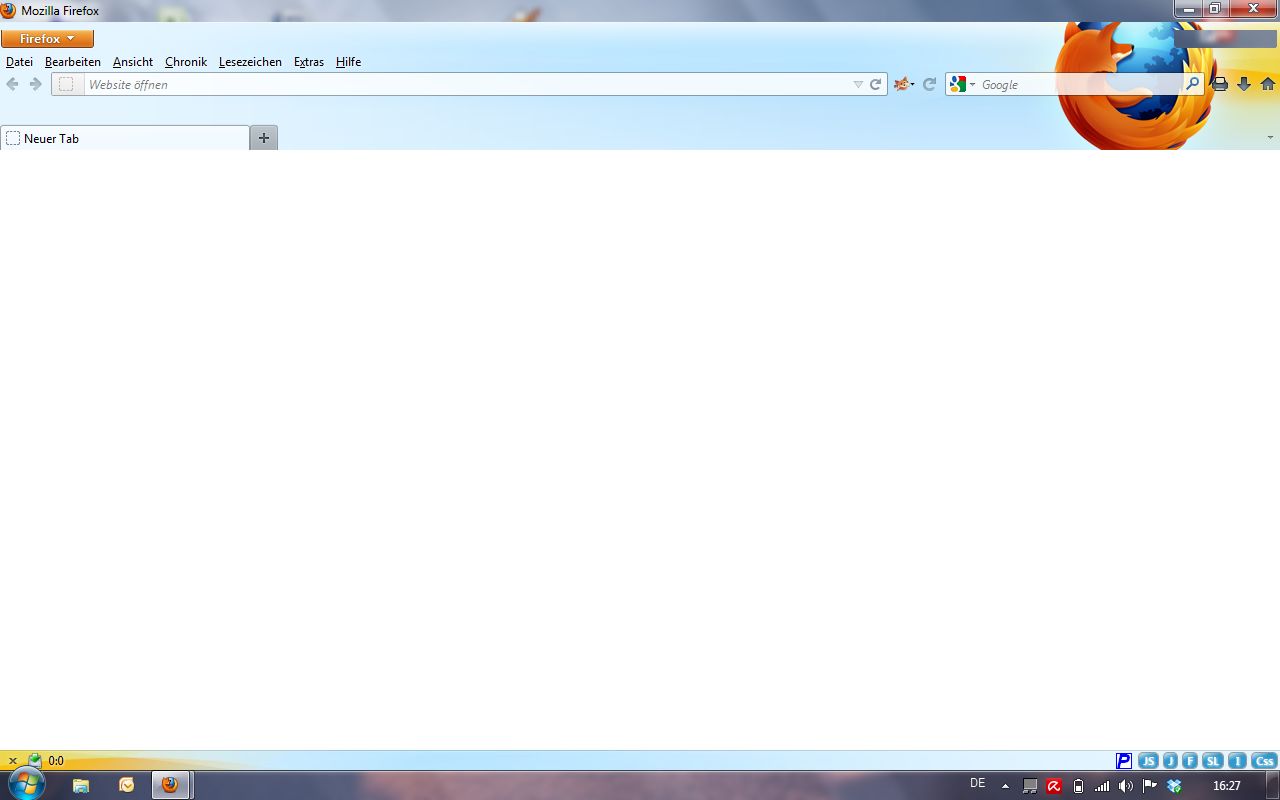Toggle Java with the J button

(1170, 761)
